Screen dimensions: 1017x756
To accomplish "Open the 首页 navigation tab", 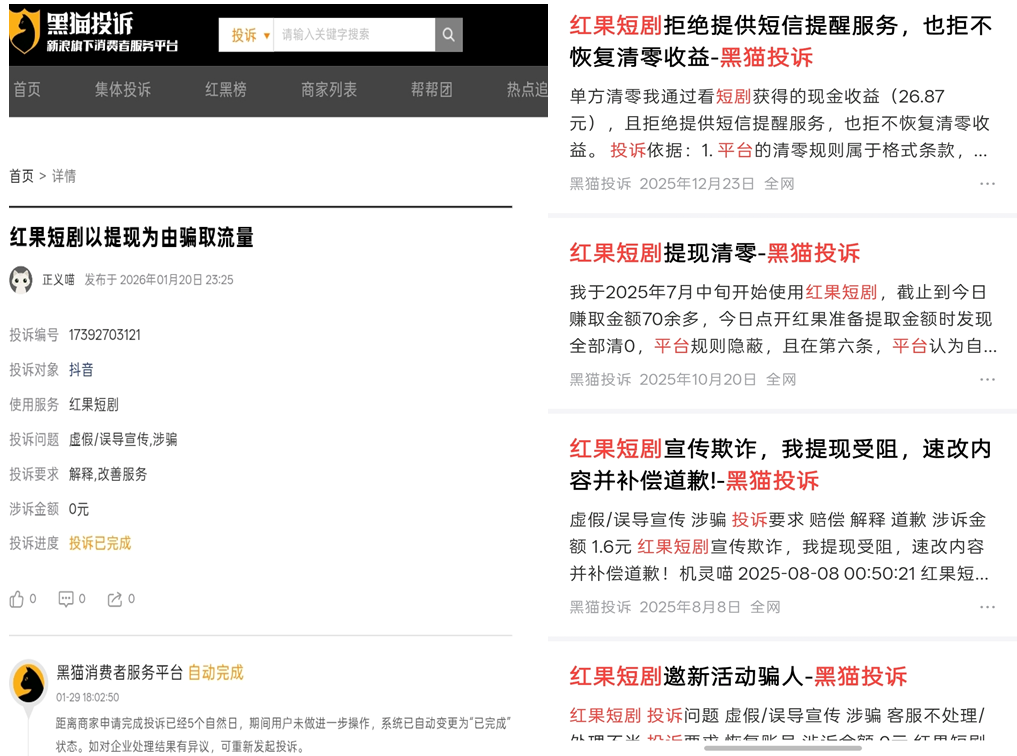I will 27,89.
